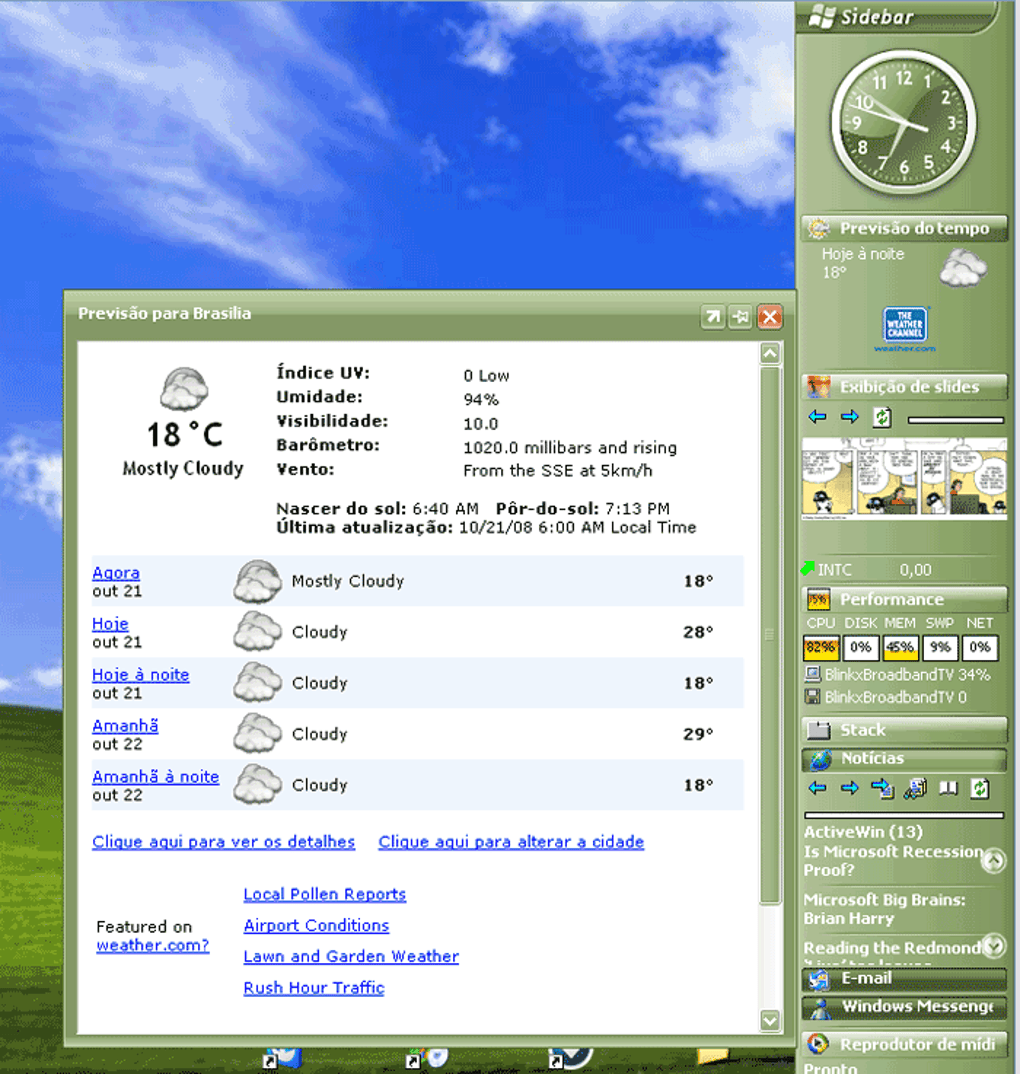Screen dimensions: 1020x1074
Task: Open Airport Conditions link
Action: (316, 925)
